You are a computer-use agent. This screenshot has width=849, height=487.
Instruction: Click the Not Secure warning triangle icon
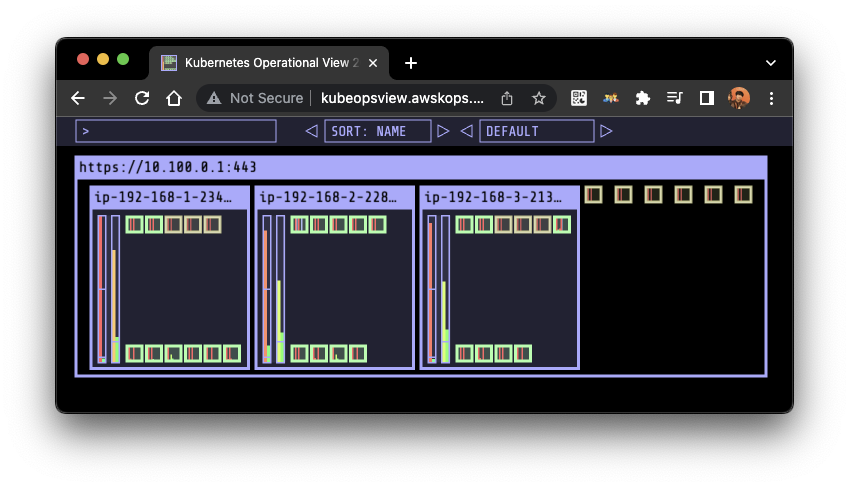point(214,98)
